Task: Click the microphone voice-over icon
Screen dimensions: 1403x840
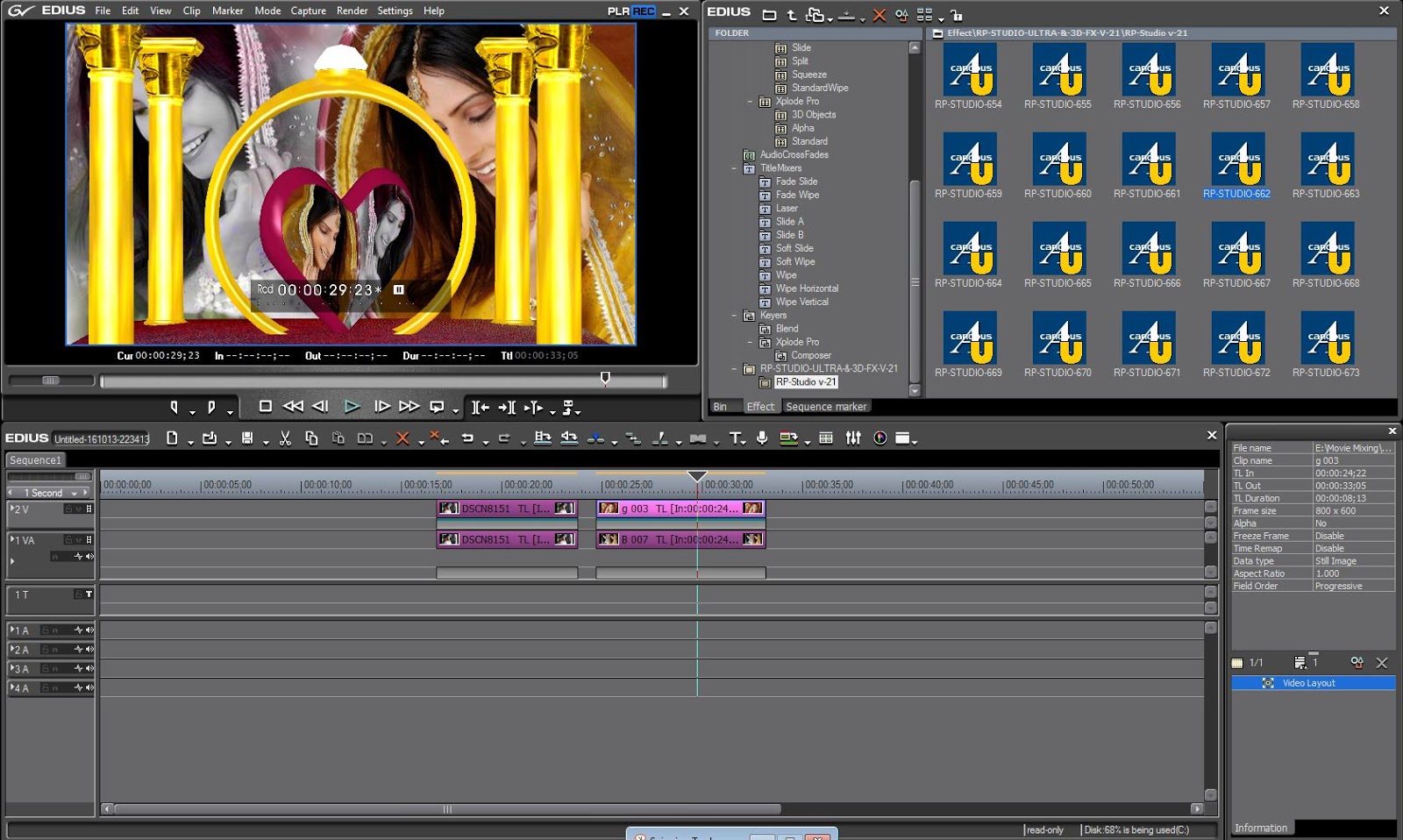Action: pos(762,438)
